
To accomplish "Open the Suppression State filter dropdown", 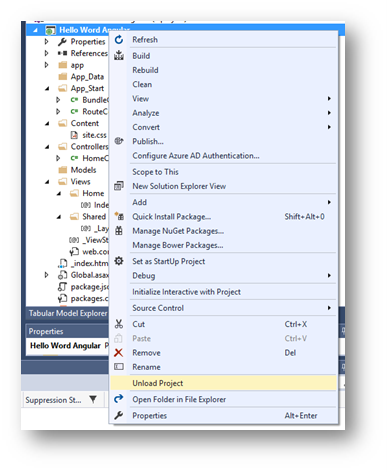I will pos(93,399).
